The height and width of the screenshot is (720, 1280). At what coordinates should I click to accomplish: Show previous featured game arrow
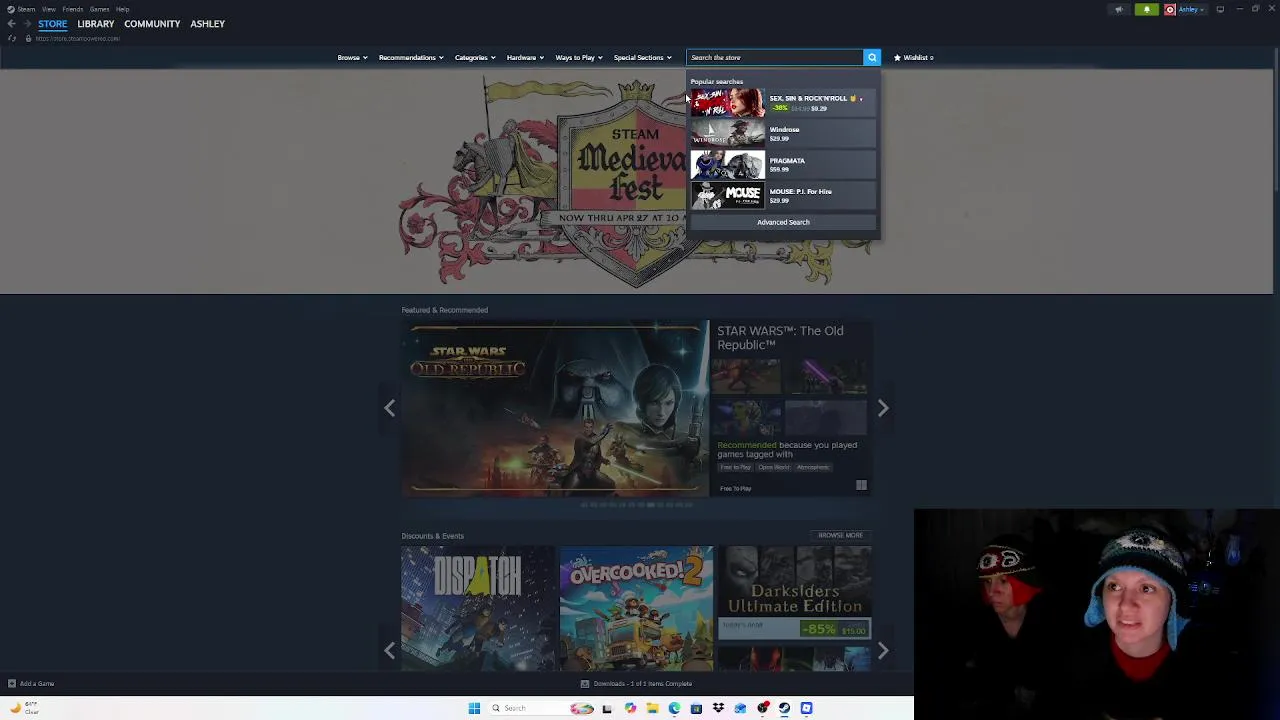point(390,408)
